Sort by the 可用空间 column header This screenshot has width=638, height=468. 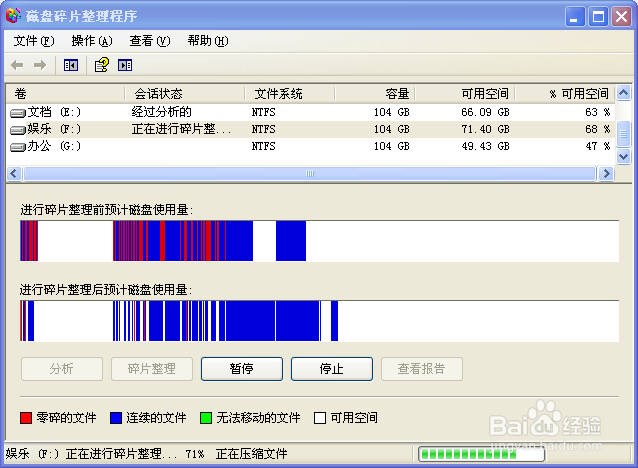(x=465, y=94)
